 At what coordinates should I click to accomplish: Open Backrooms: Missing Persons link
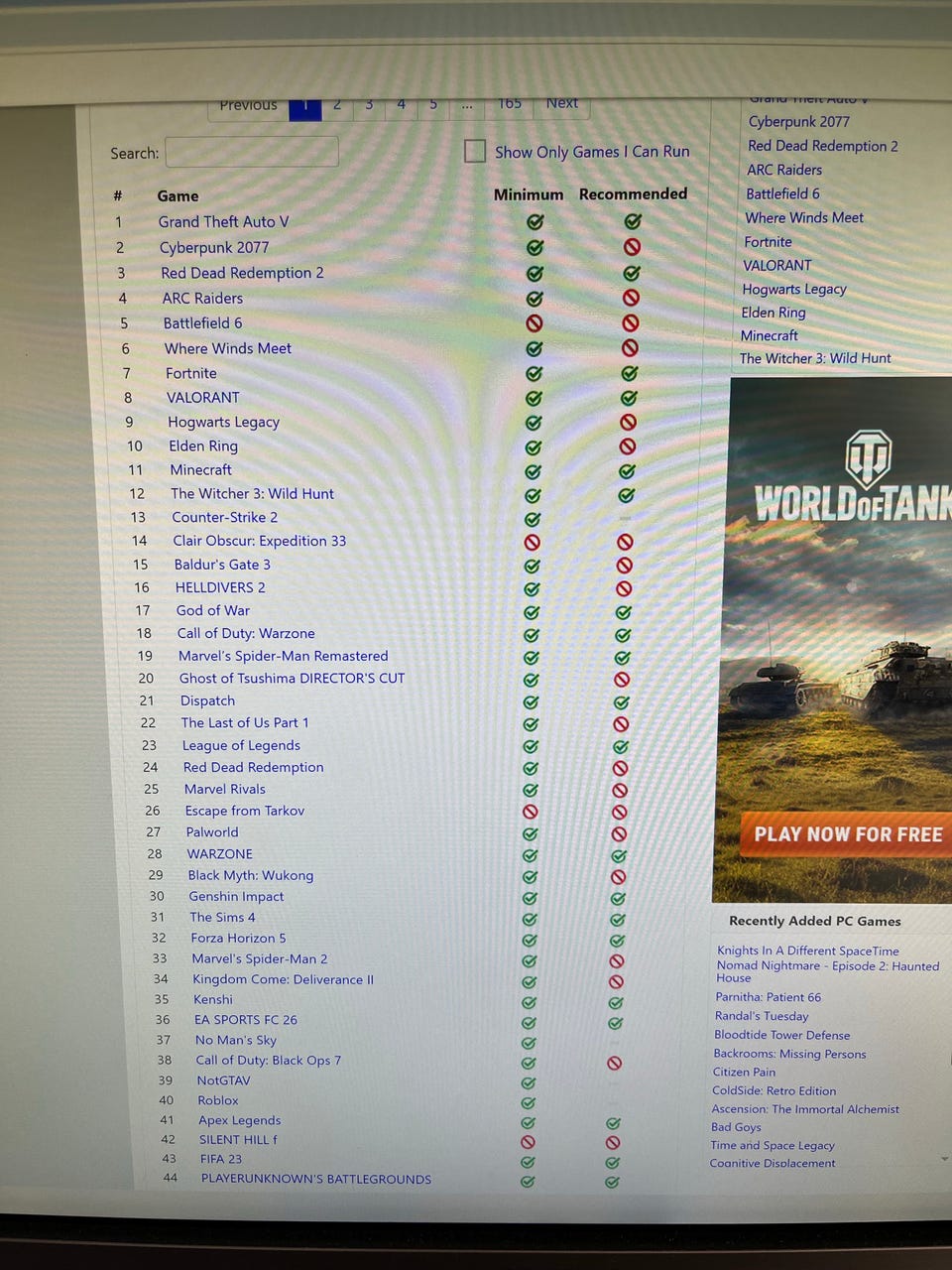point(789,1054)
